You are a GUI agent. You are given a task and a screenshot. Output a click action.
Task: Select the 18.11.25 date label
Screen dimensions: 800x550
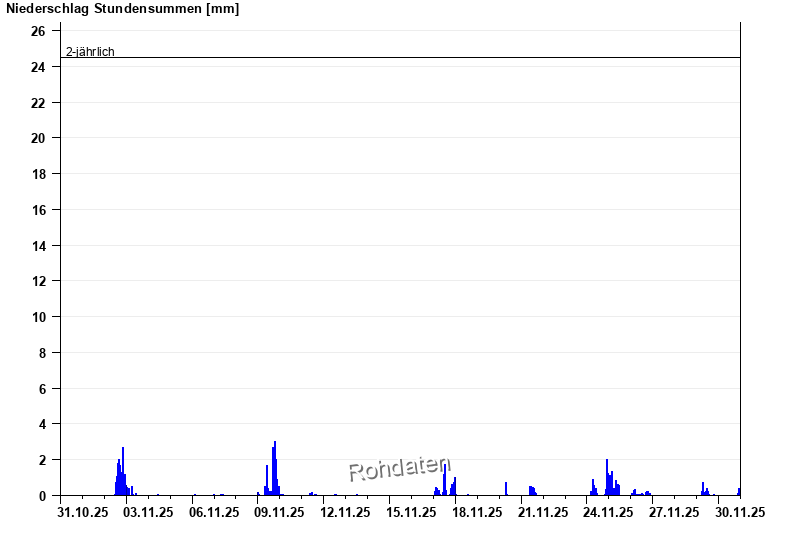click(x=477, y=512)
